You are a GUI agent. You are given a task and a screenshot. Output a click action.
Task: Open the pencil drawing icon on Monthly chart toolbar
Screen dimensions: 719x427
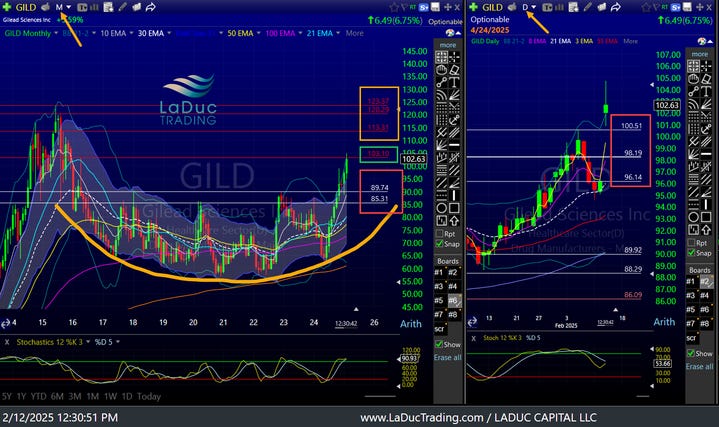122,7
